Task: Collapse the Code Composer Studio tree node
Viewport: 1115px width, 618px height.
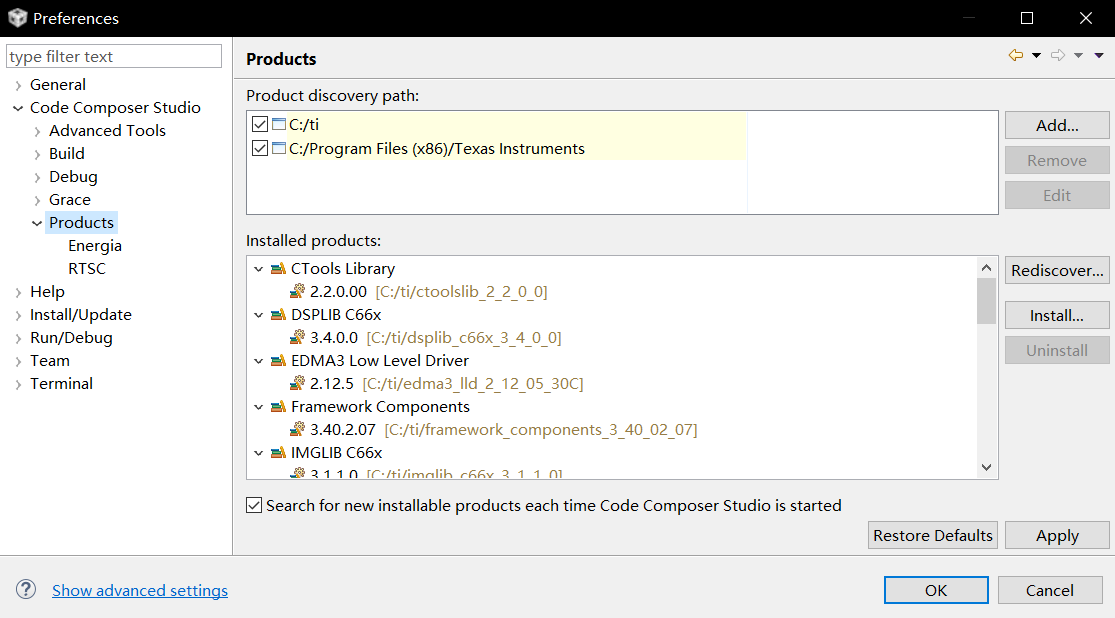Action: point(18,107)
